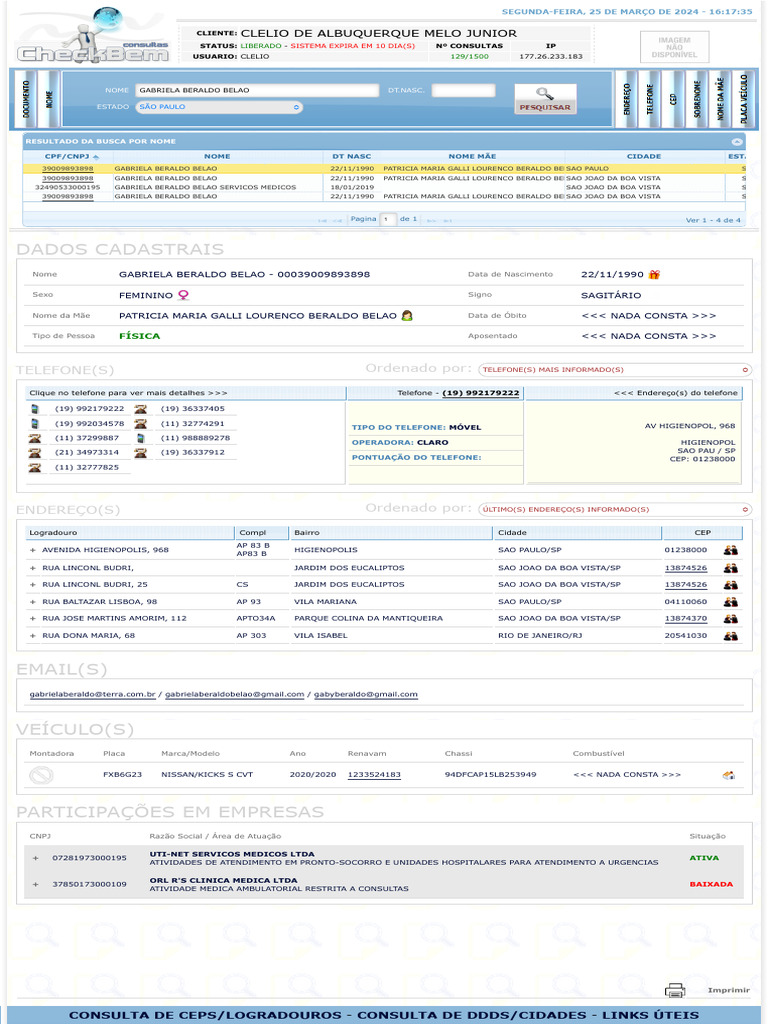
Task: Expand the Rua Jose Martins Amorim address row
Action: pos(32,619)
